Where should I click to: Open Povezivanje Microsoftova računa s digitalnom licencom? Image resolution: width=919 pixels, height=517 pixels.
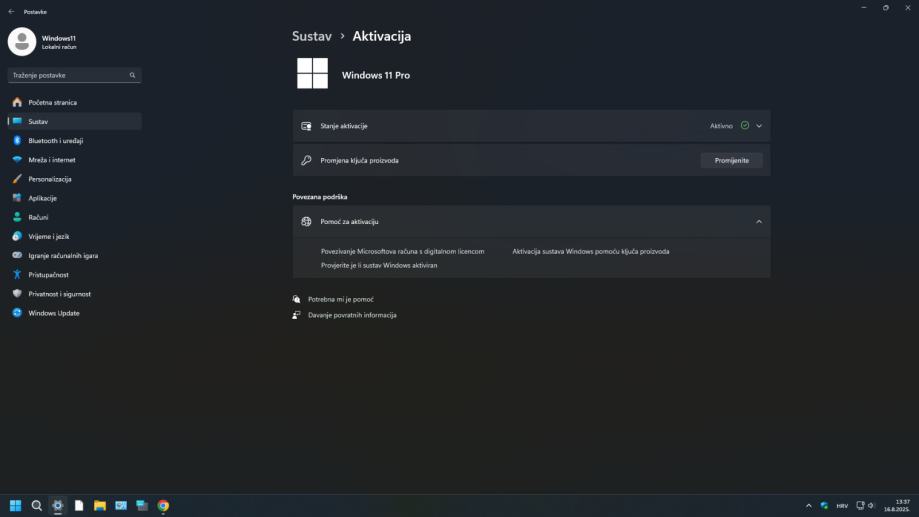point(403,251)
